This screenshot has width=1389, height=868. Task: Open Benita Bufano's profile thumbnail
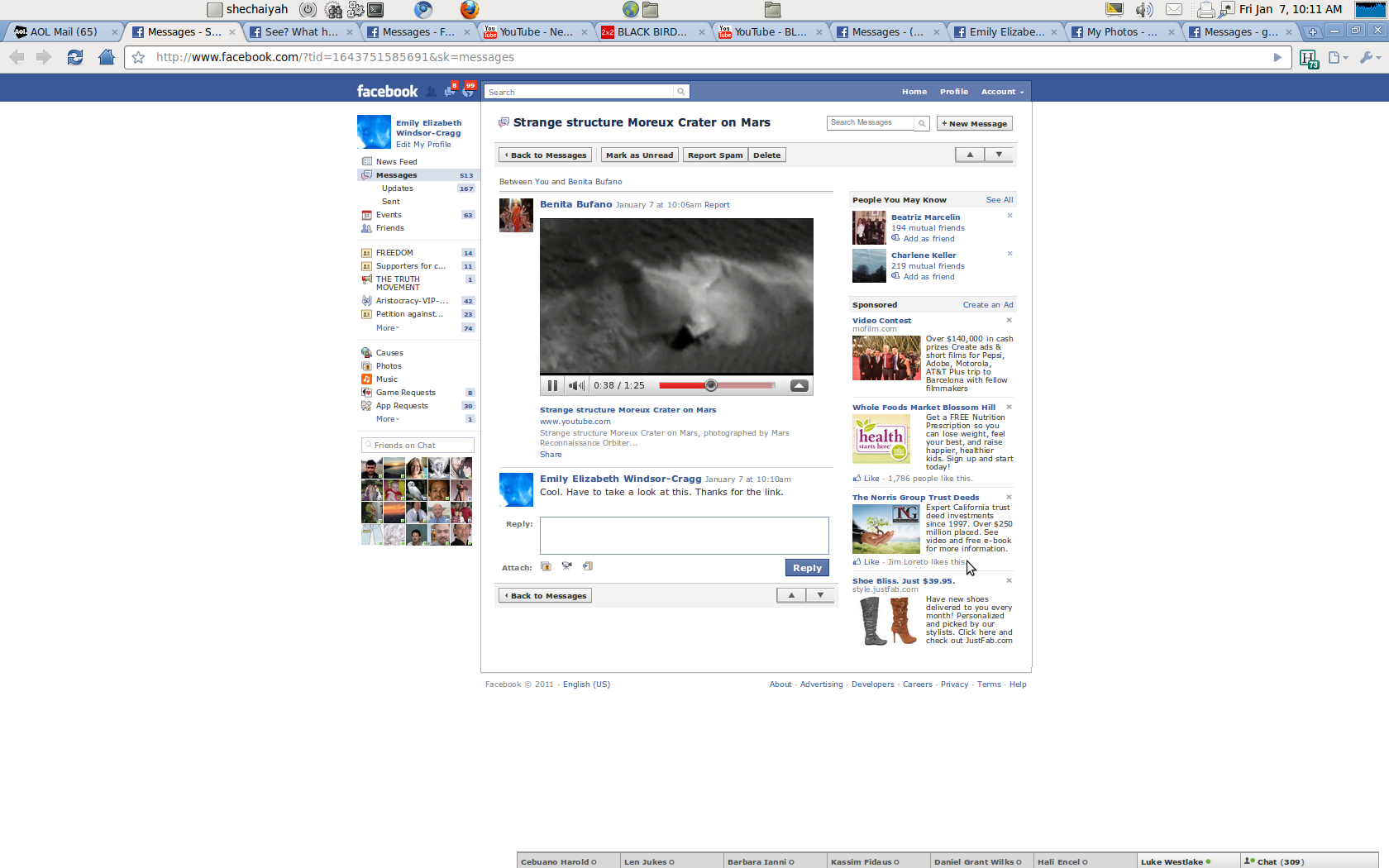pos(516,215)
